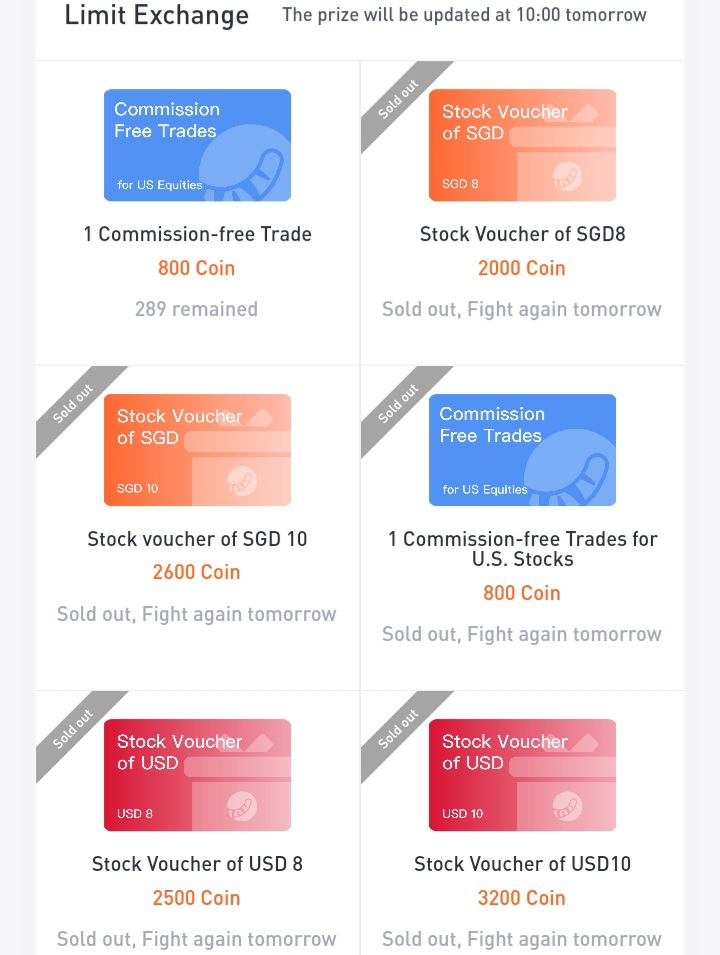Tap the 800 Coin price with 289 remained
The height and width of the screenshot is (955, 720).
[x=196, y=268]
